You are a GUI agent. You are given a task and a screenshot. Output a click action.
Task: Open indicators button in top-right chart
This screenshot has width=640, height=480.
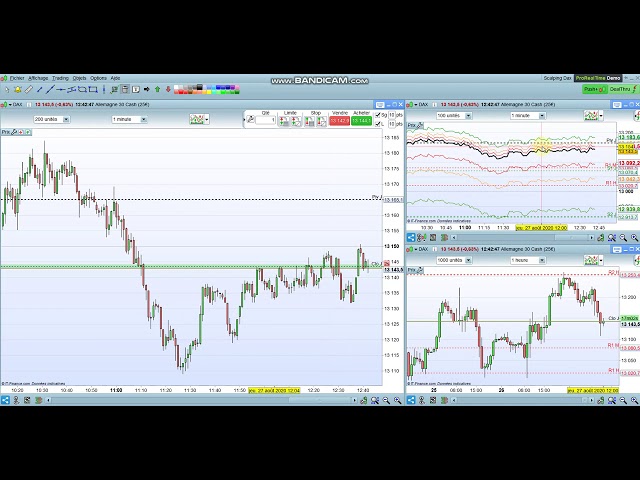(591, 116)
